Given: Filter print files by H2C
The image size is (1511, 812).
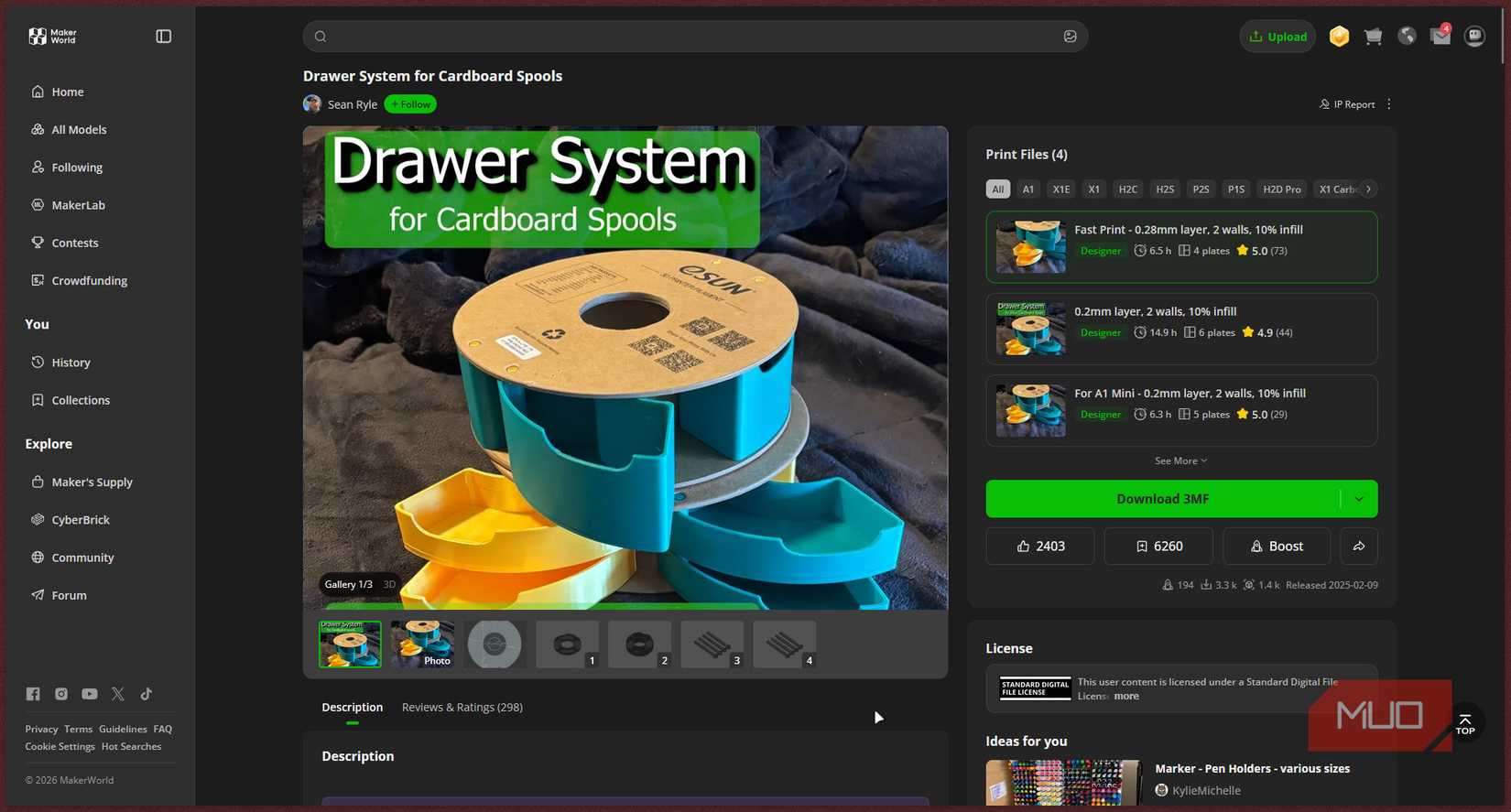Looking at the screenshot, I should [1128, 189].
